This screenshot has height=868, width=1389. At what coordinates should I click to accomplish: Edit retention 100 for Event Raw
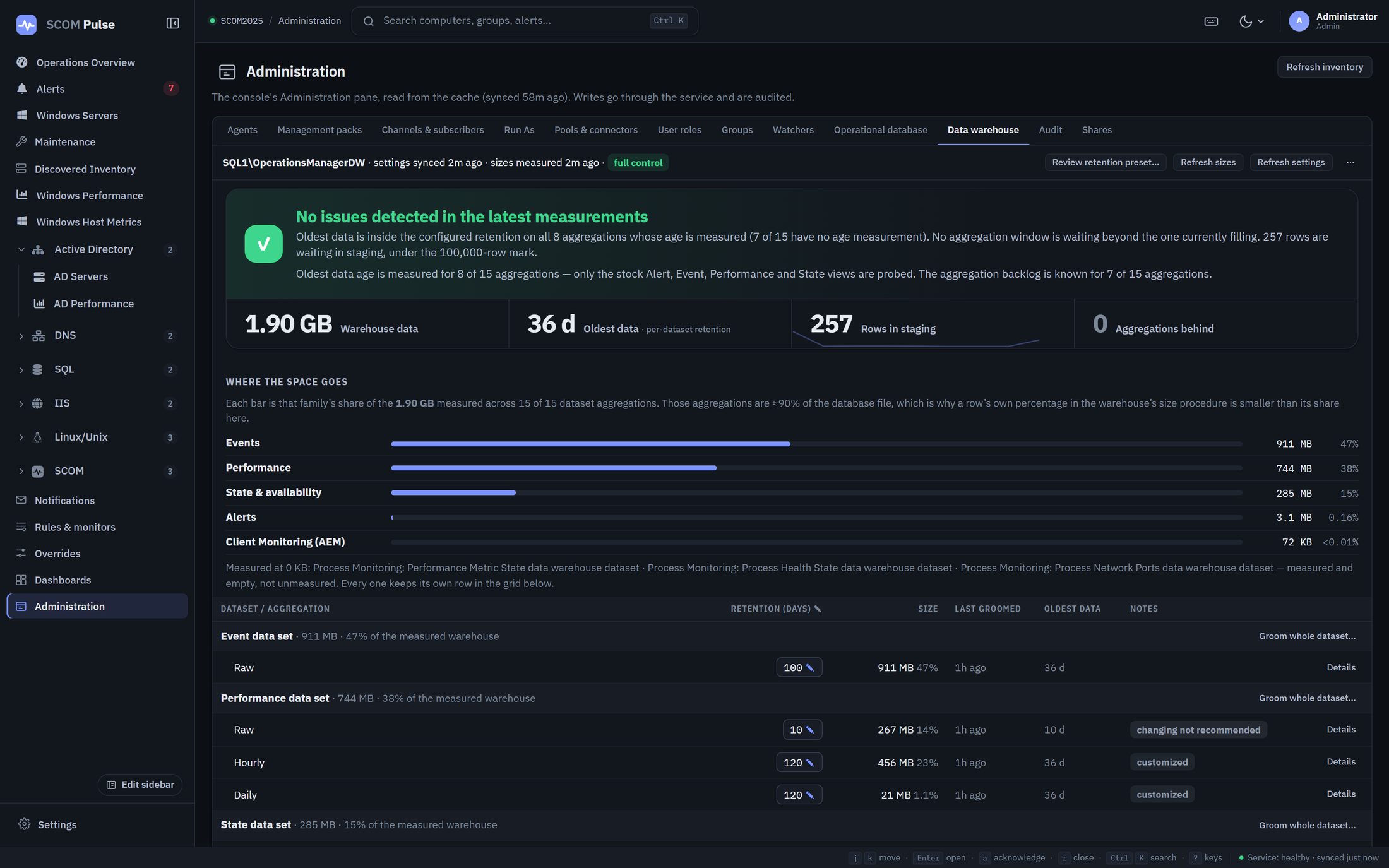[x=799, y=667]
